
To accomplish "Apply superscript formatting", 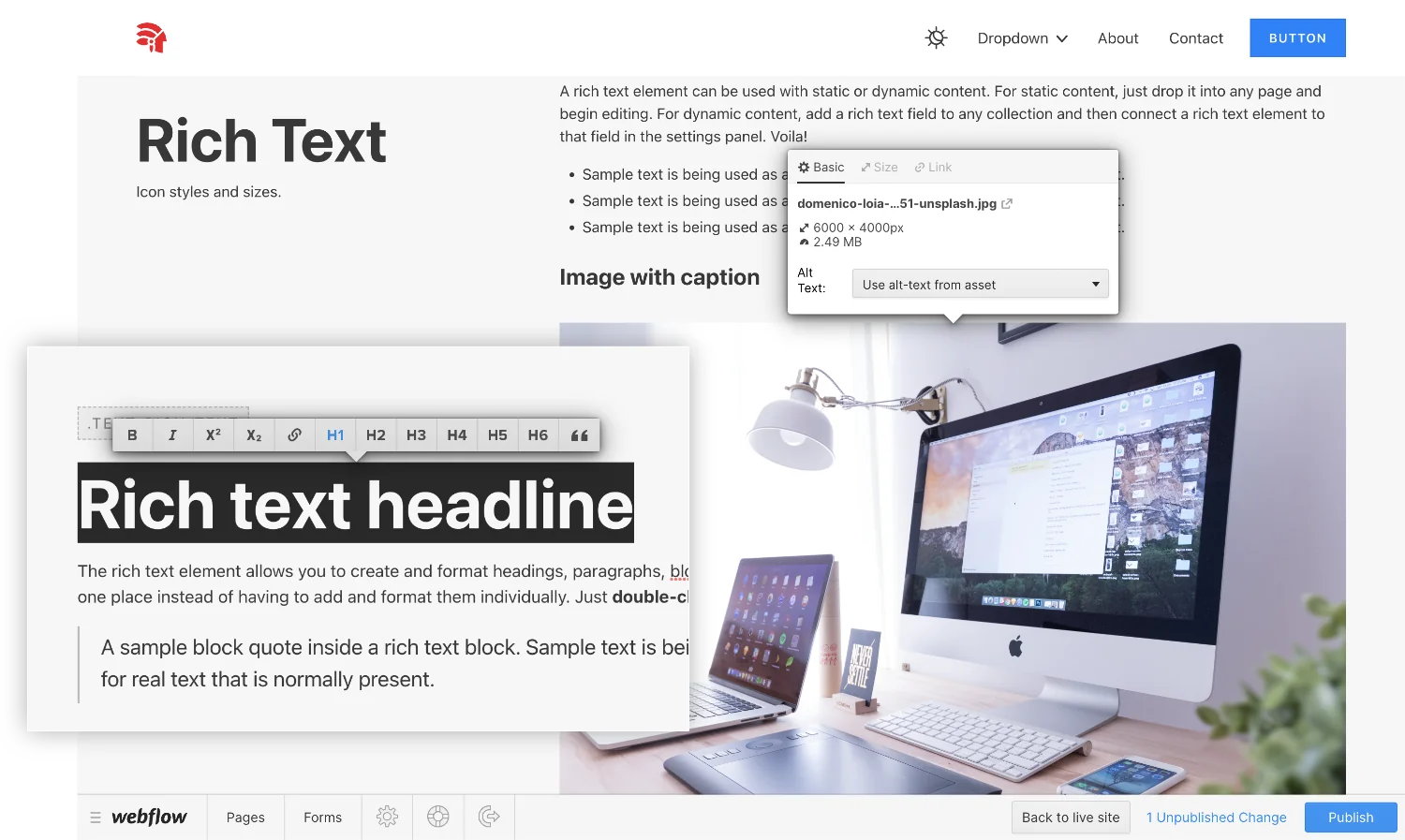I will tap(214, 435).
